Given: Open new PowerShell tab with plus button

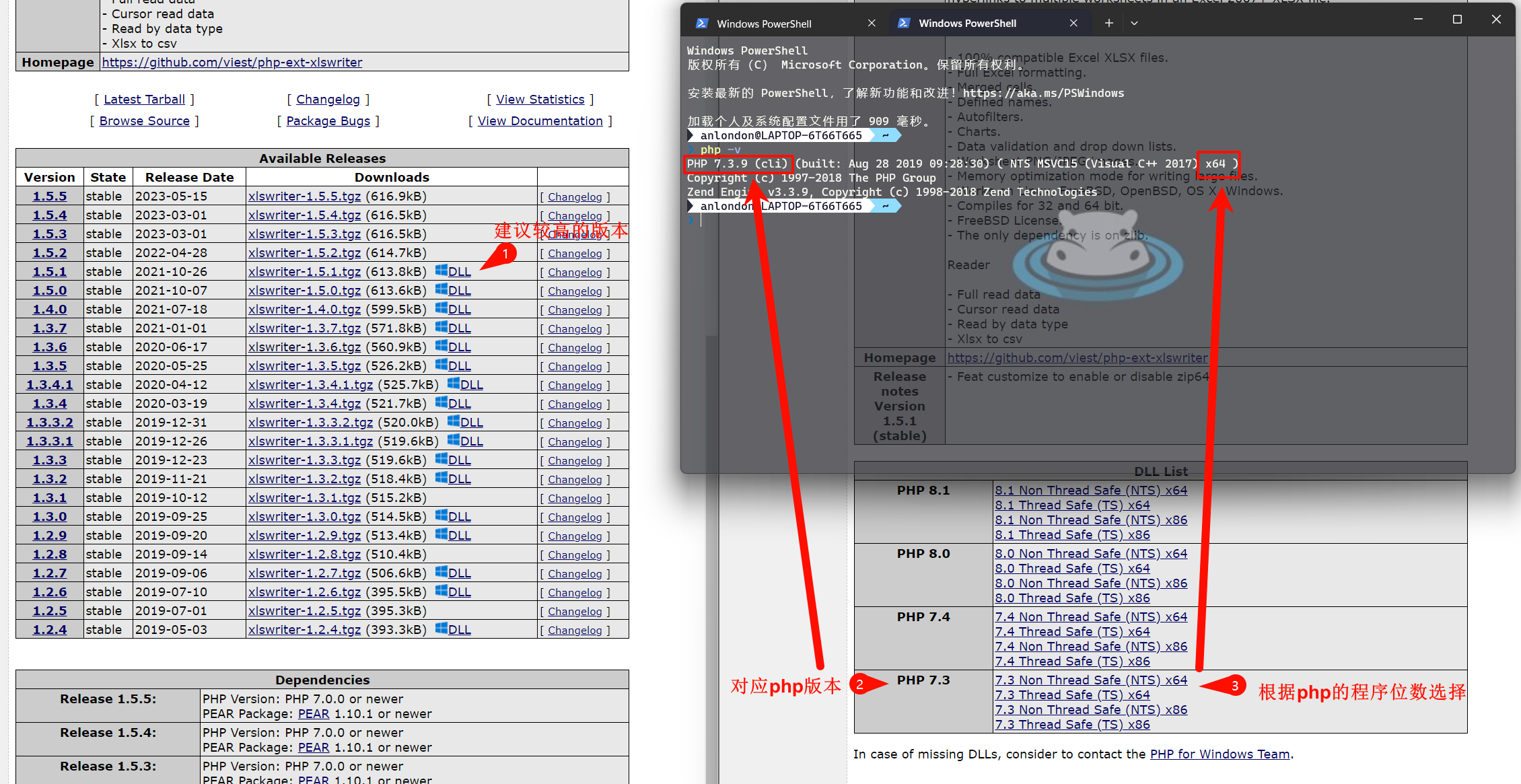Looking at the screenshot, I should [x=1108, y=24].
